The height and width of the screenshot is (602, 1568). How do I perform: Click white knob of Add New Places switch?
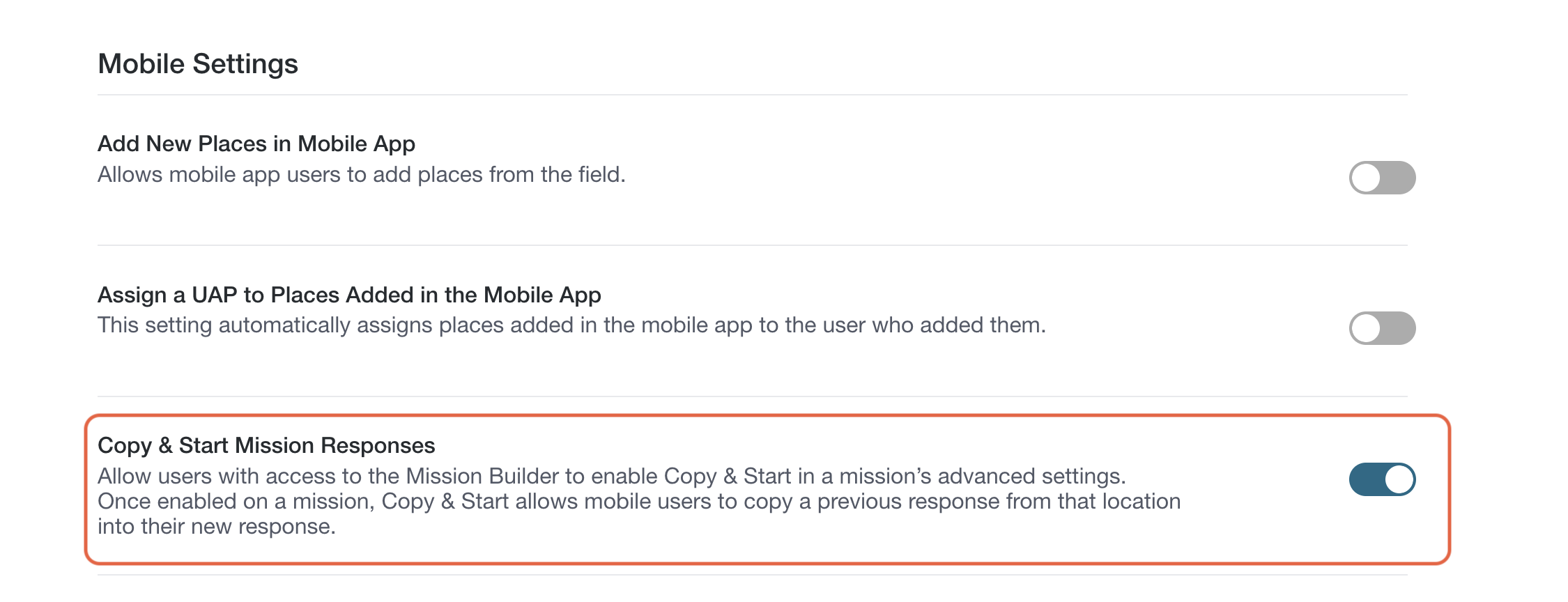tap(1366, 178)
